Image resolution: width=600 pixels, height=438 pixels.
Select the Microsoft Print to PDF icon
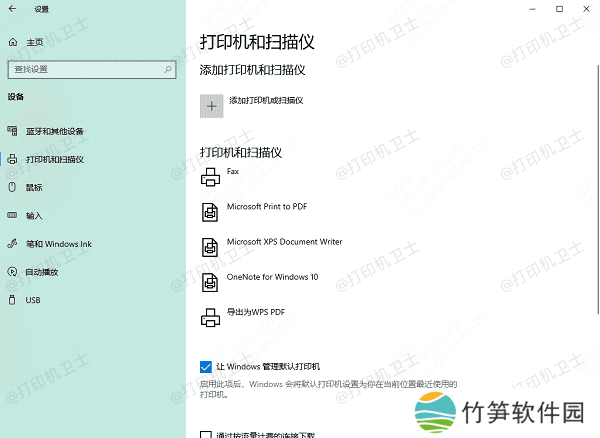point(210,212)
